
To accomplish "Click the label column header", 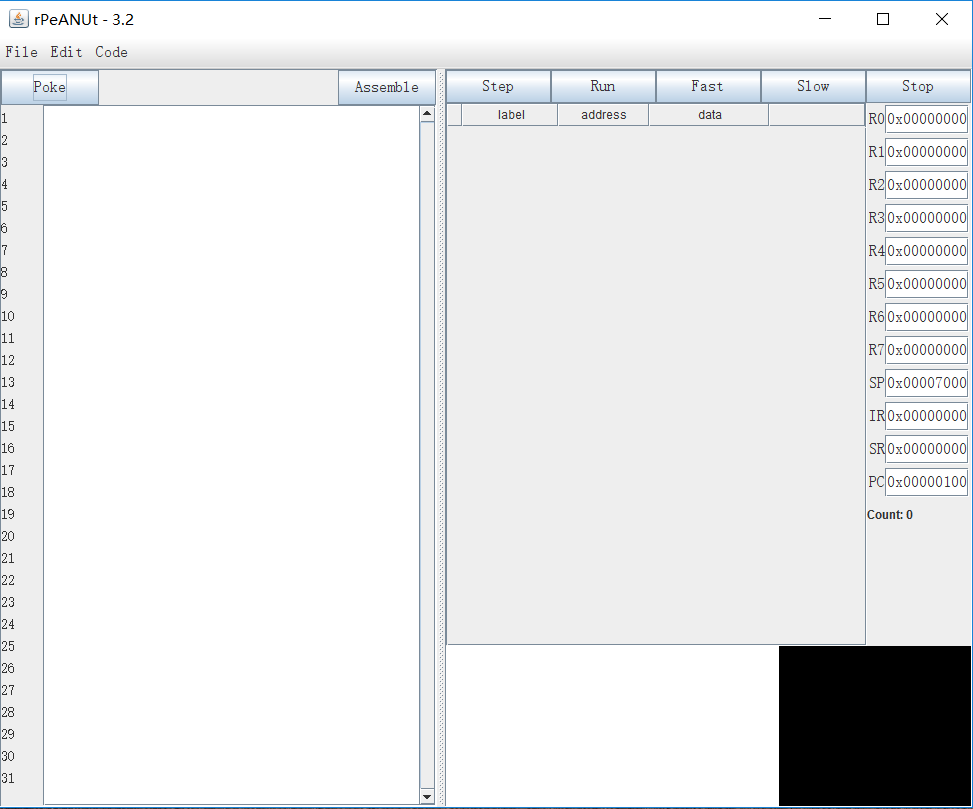I will 510,115.
